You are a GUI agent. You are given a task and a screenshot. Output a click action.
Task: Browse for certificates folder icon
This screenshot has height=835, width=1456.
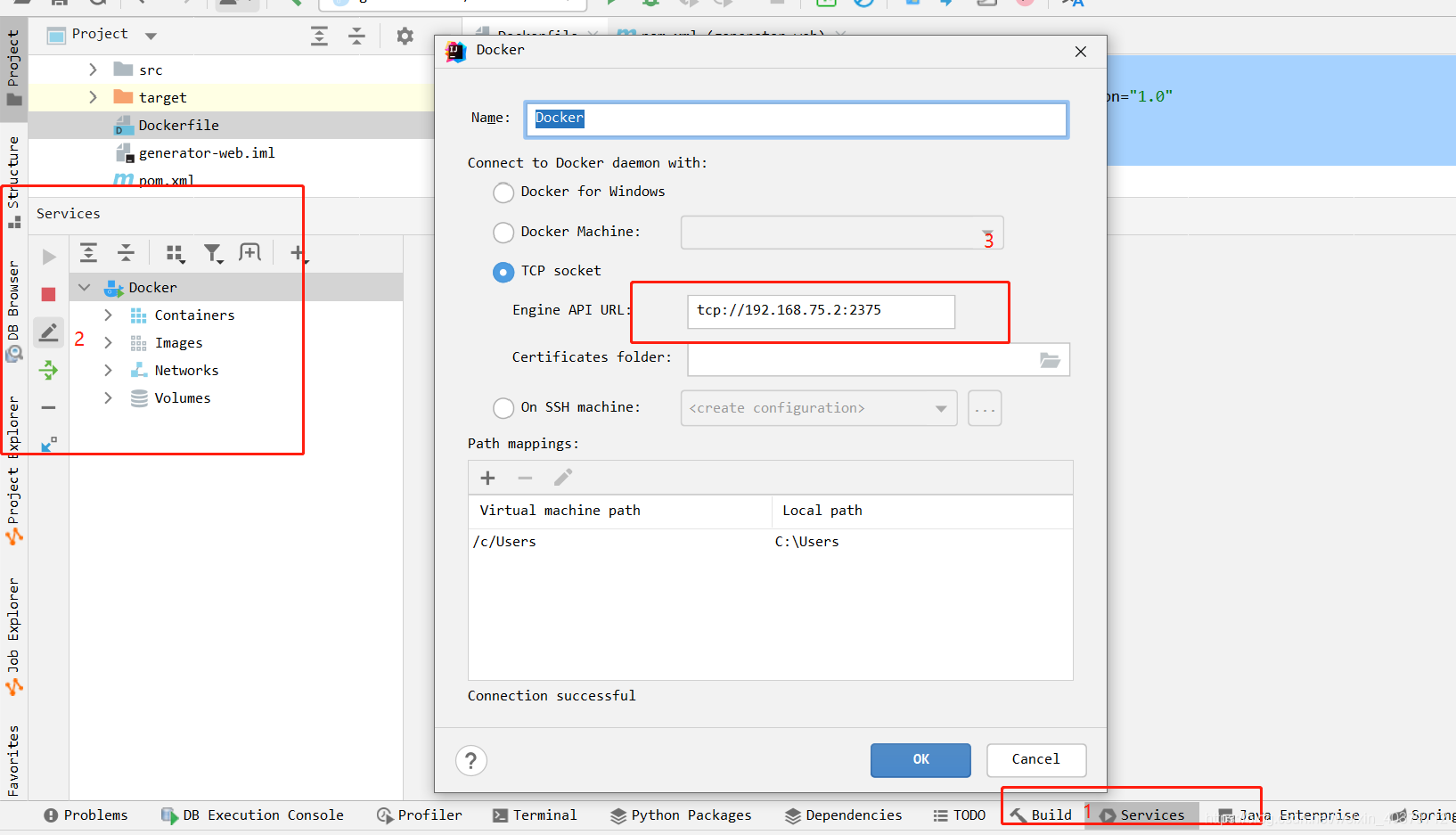[1051, 360]
